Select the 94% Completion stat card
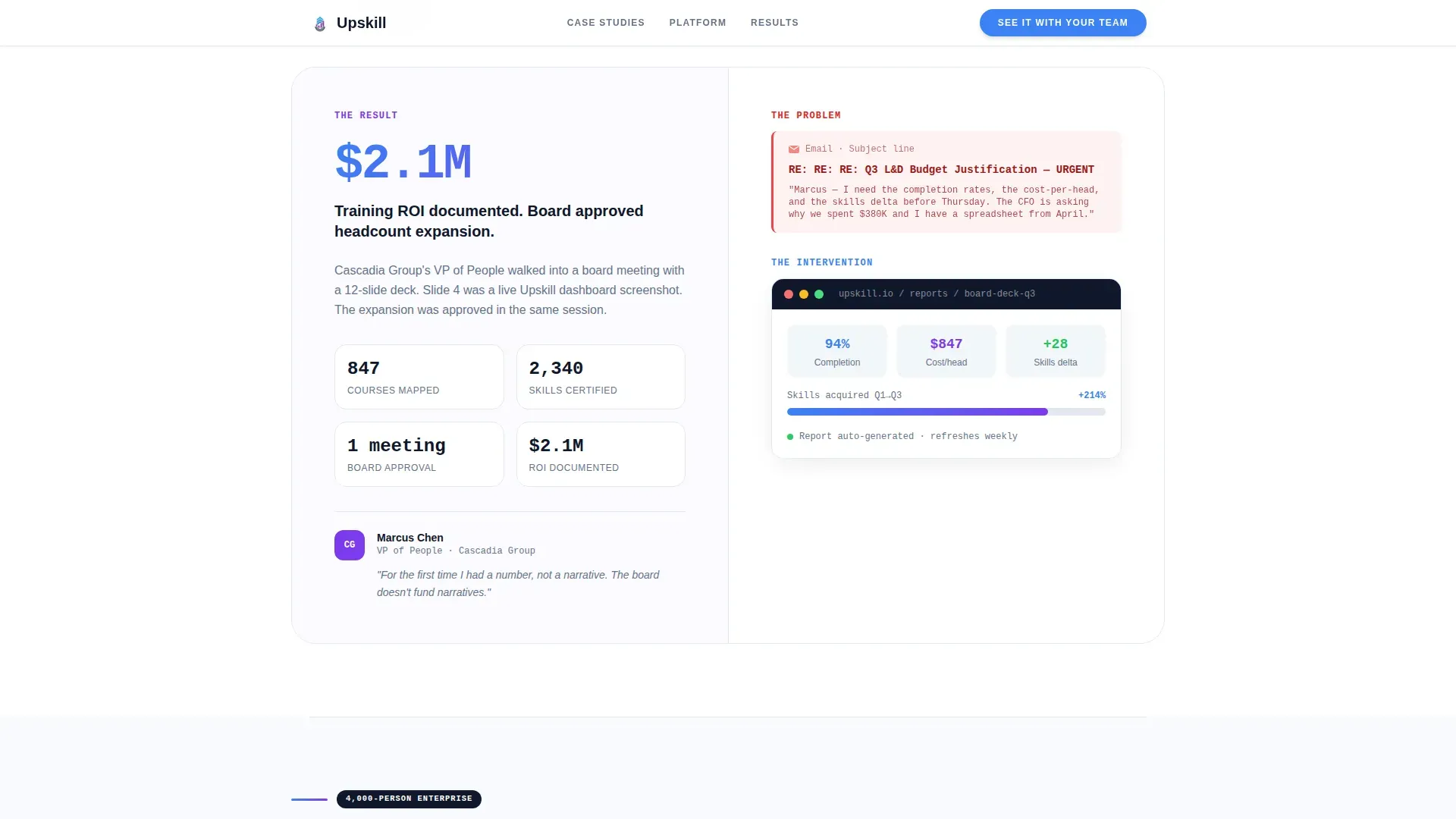The image size is (1456, 819). click(x=837, y=351)
